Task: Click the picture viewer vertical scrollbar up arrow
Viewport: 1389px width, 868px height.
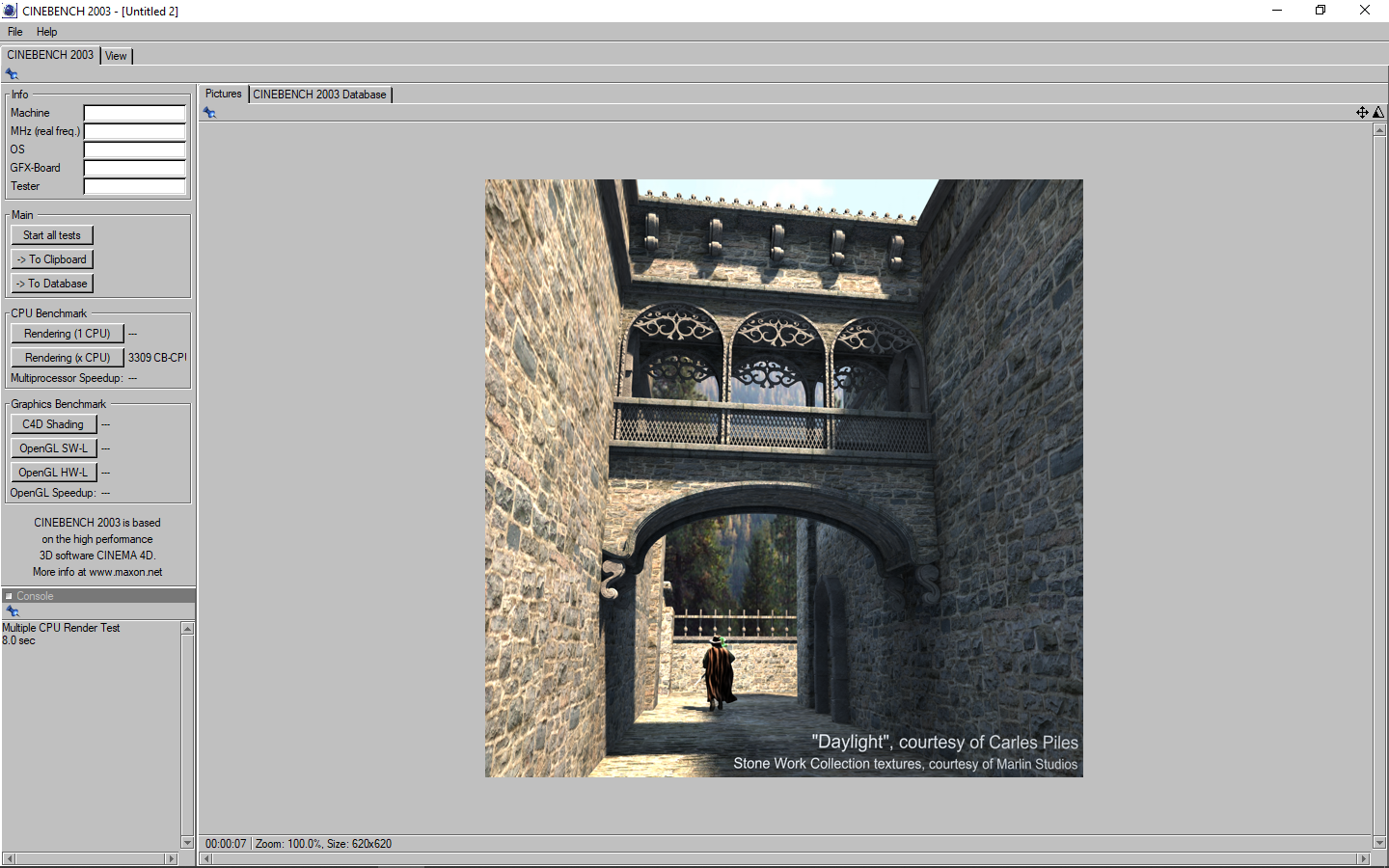Action: [x=1379, y=130]
